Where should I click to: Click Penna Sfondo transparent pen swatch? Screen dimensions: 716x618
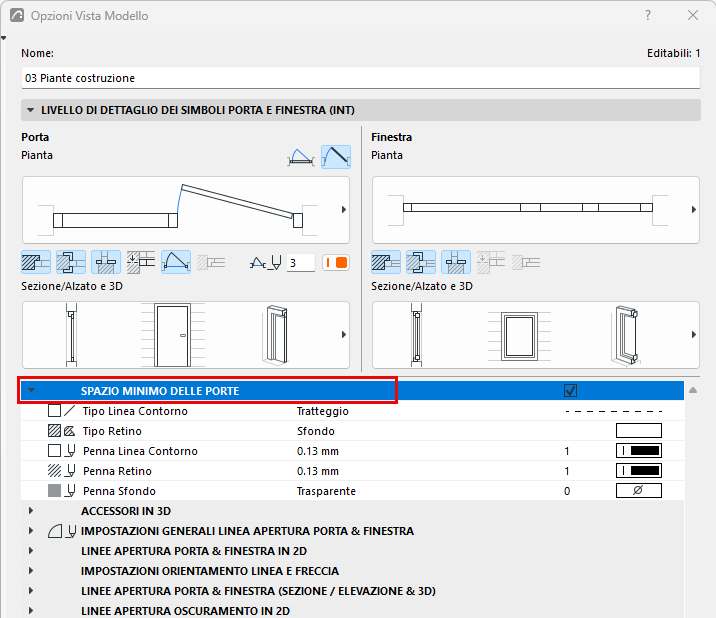639,491
